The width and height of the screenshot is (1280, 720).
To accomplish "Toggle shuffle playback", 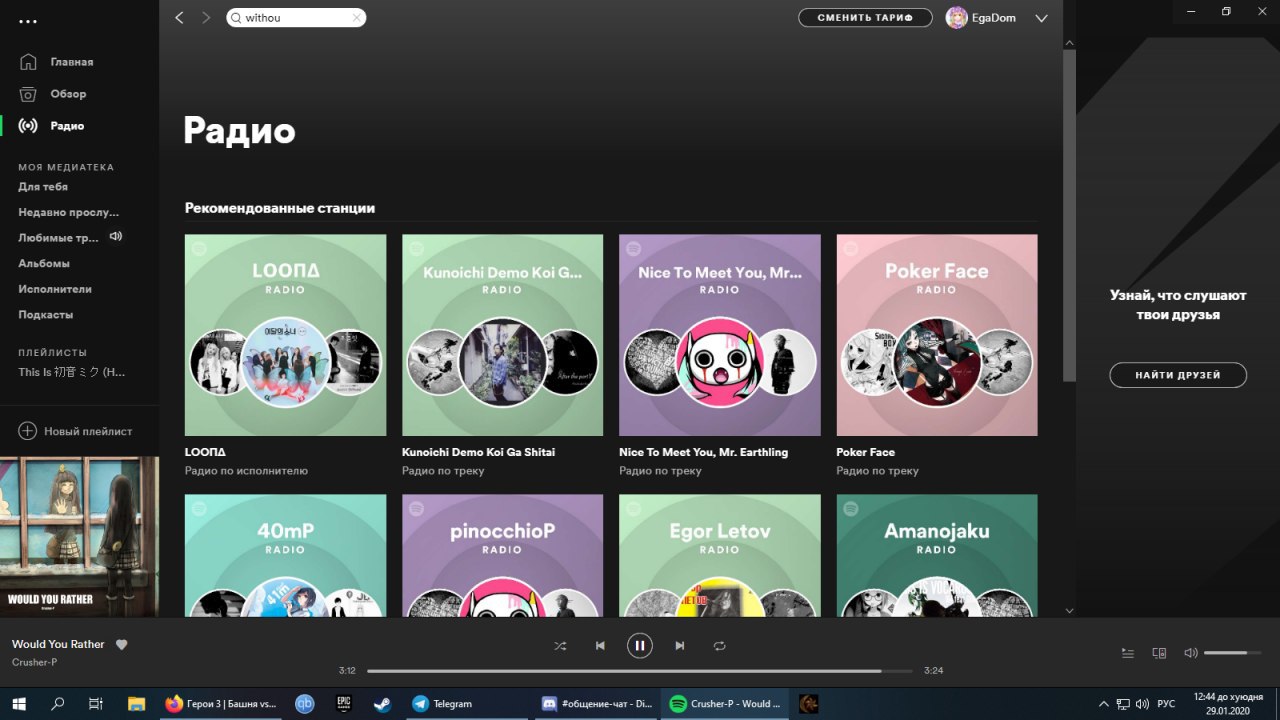I will tap(560, 646).
